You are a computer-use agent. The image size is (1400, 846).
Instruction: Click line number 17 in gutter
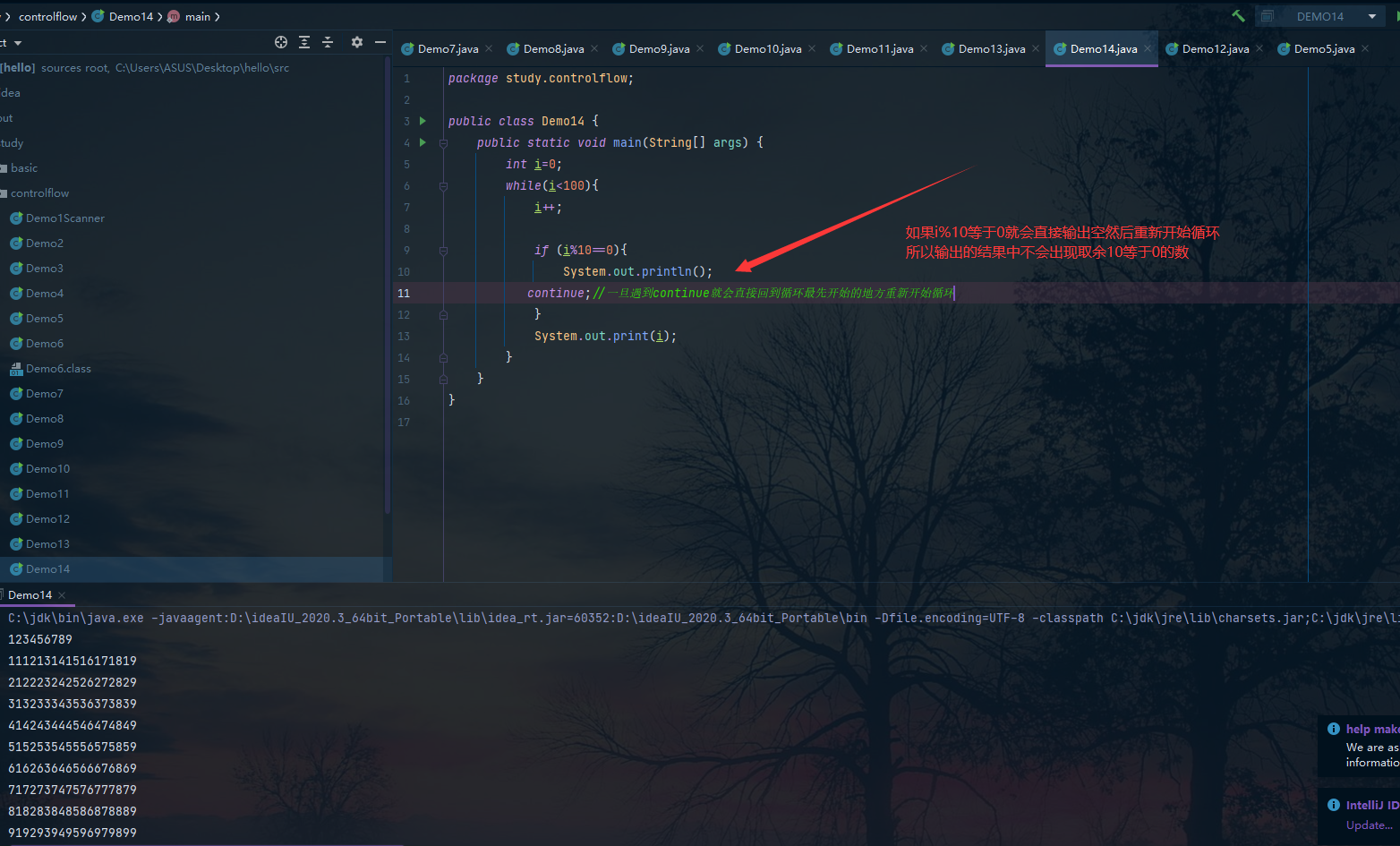[x=404, y=422]
